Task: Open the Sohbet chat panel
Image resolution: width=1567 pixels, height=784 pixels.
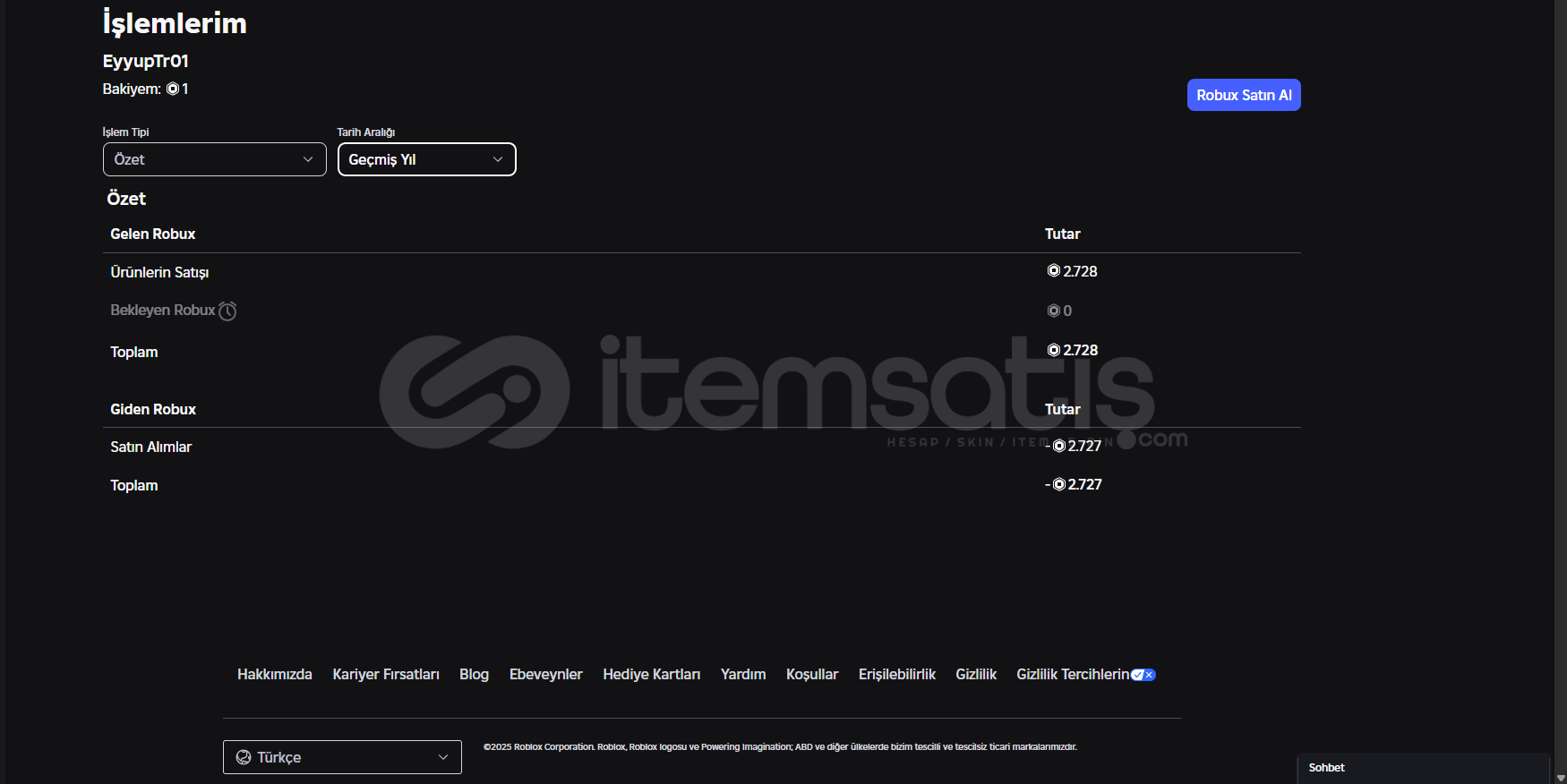Action: tap(1424, 768)
